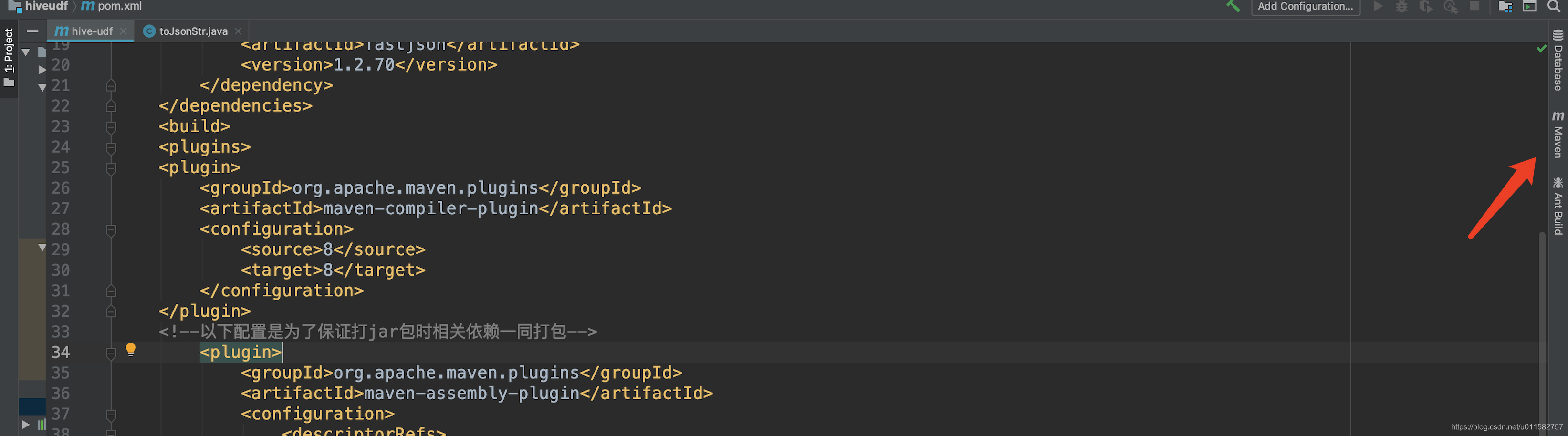Image resolution: width=1568 pixels, height=436 pixels.
Task: Click the hiveudf folder icon in breadcrumb
Action: click(x=15, y=6)
